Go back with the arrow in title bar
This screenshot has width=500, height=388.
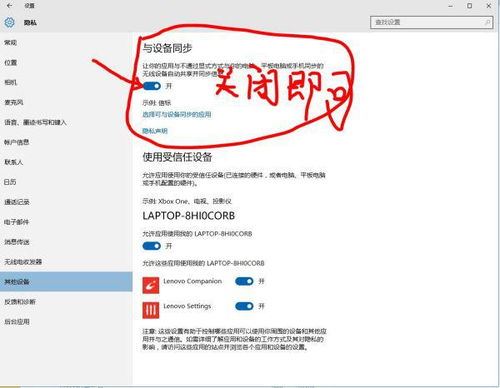10,5
